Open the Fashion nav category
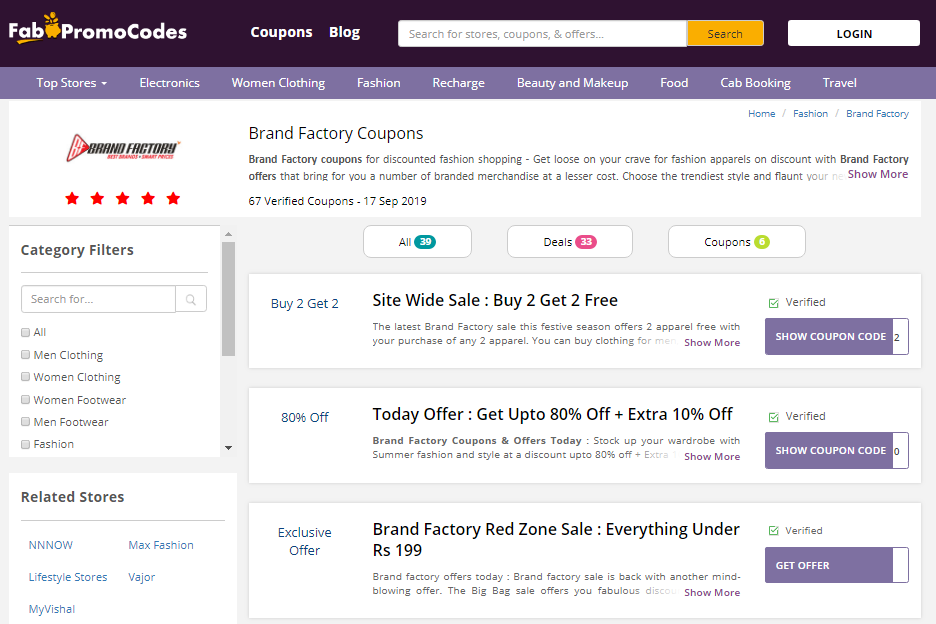Image resolution: width=936 pixels, height=624 pixels. [x=378, y=83]
